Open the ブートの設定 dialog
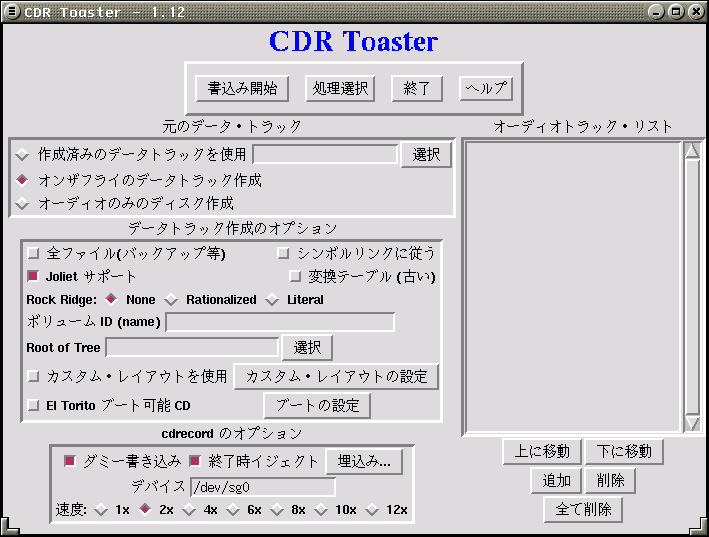Screen dimensions: 709x537 point(317,405)
